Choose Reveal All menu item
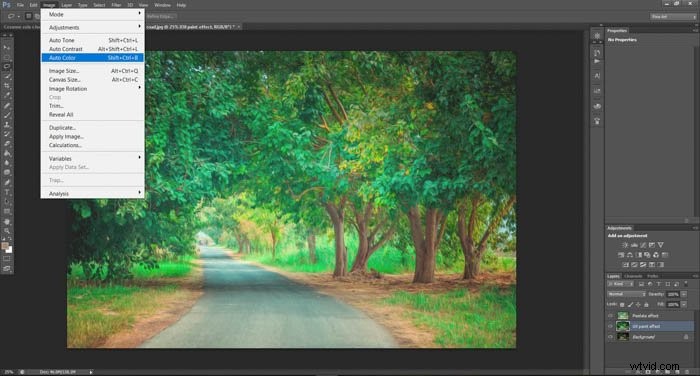This screenshot has height=376, width=700. tap(92, 115)
